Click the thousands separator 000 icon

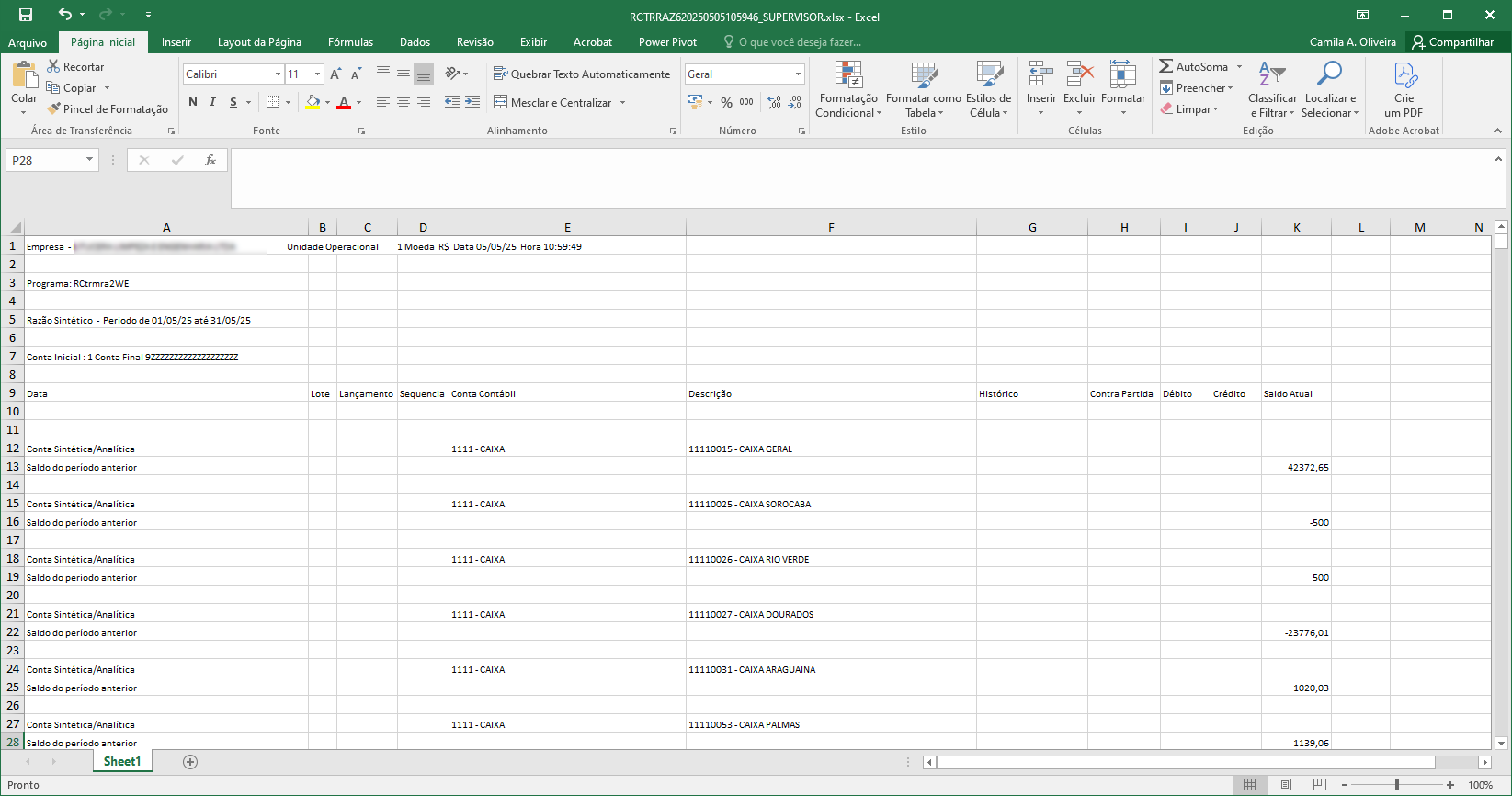746,102
